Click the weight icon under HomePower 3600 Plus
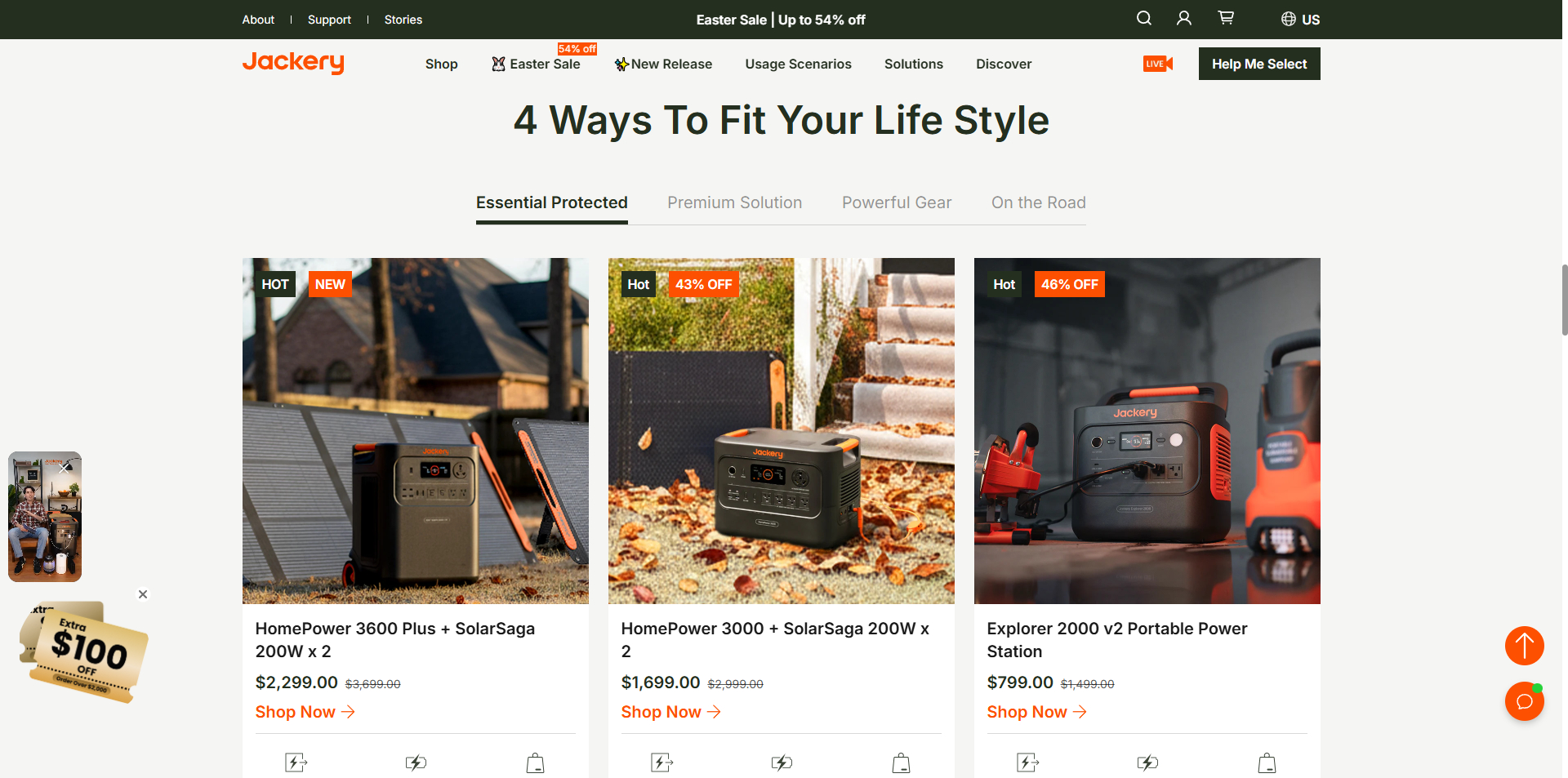Screen dimensions: 1568x778 pyautogui.click(x=535, y=762)
